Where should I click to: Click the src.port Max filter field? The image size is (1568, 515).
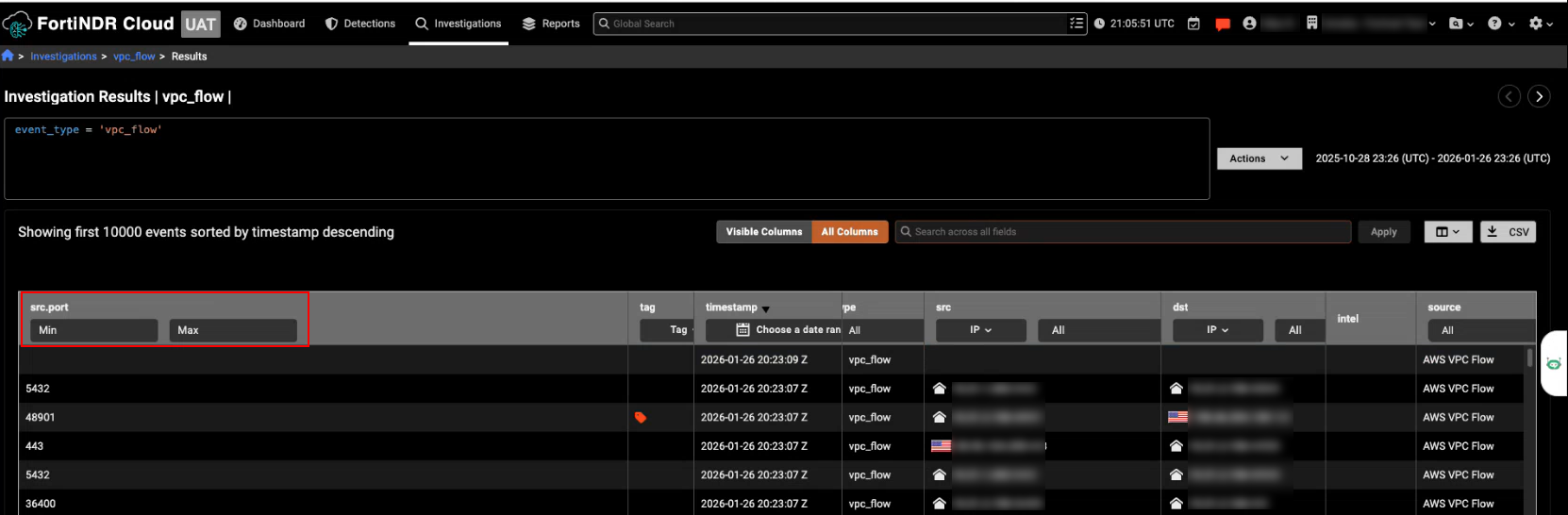click(233, 330)
